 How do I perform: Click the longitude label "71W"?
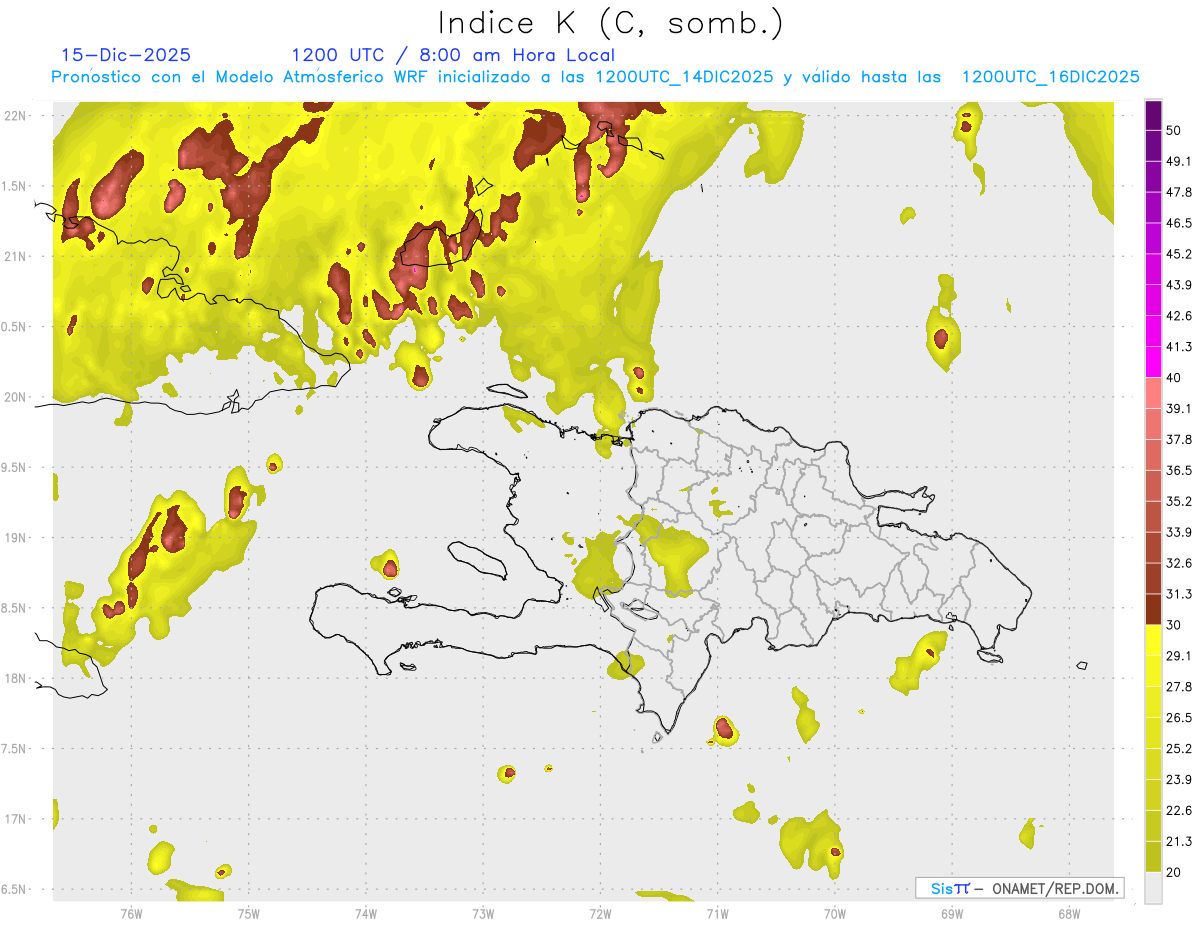pos(717,913)
